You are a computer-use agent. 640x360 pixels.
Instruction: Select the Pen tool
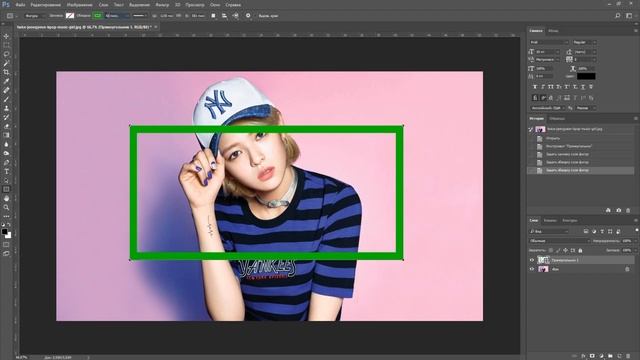point(6,162)
